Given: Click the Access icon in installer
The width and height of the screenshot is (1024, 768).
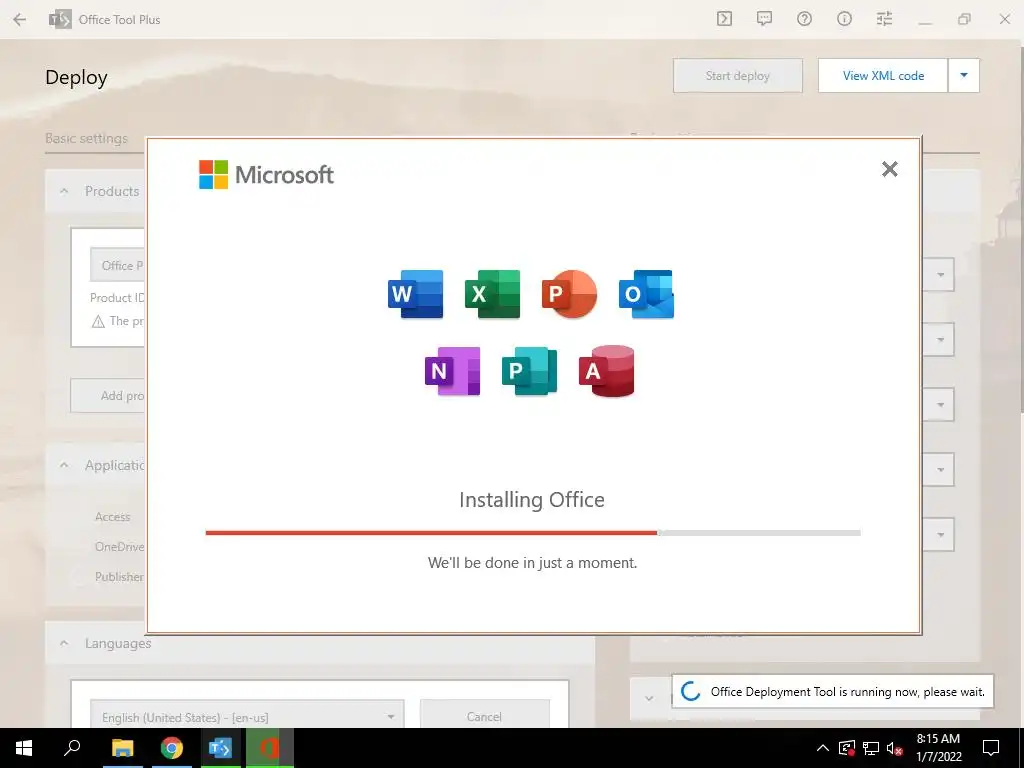Looking at the screenshot, I should point(607,371).
